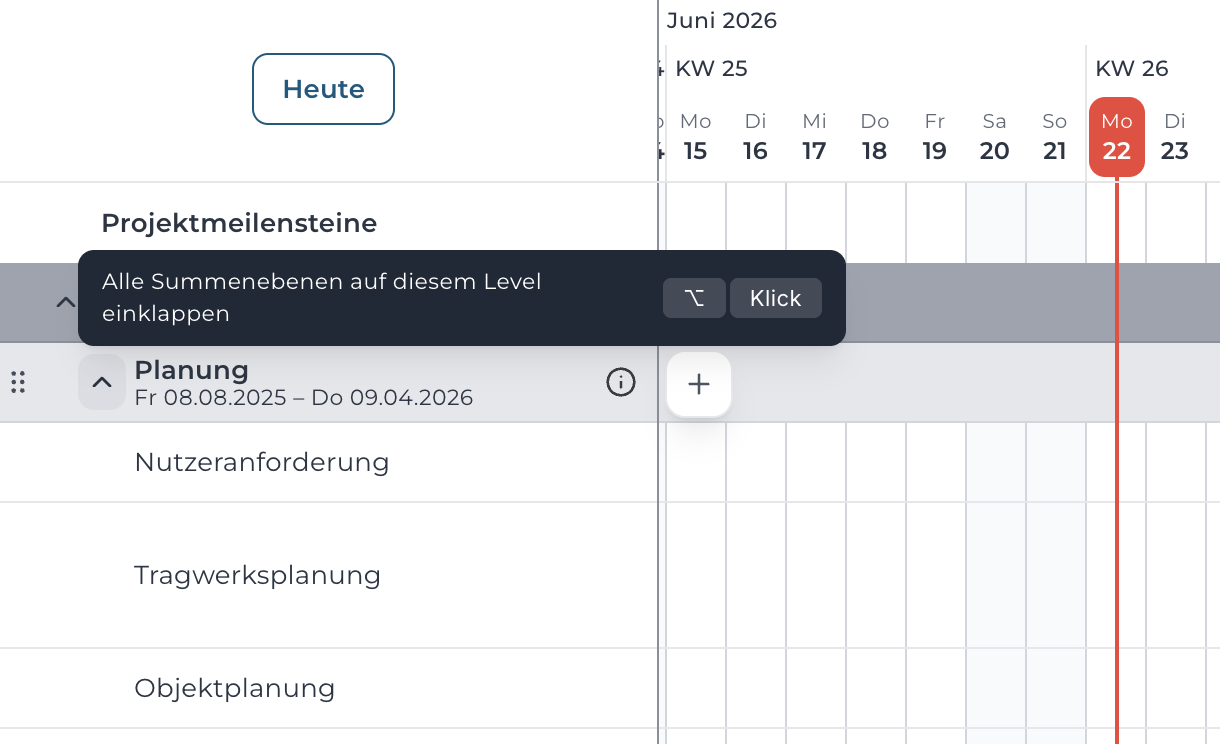The image size is (1220, 744).
Task: Click the Juni 2026 month label
Action: point(722,21)
